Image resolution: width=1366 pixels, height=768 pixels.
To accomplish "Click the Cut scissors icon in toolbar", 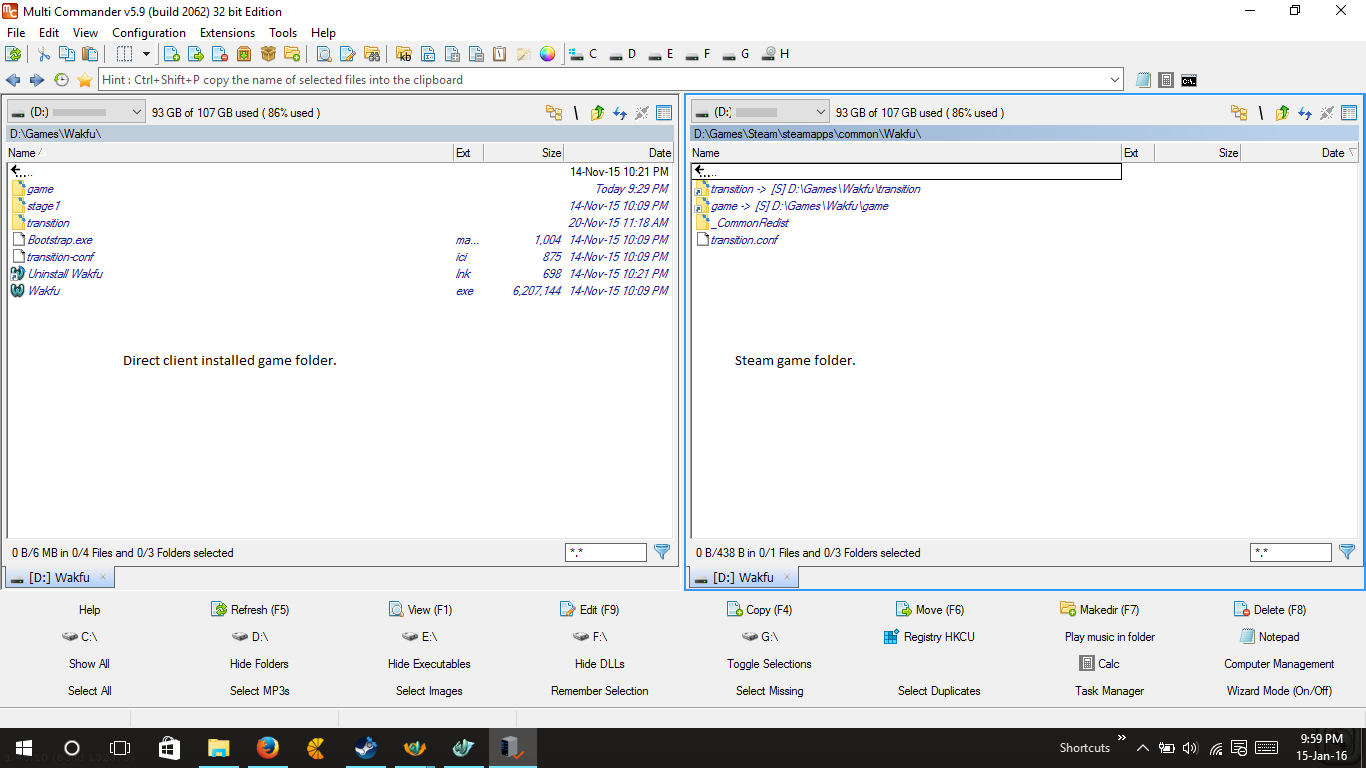I will (44, 54).
